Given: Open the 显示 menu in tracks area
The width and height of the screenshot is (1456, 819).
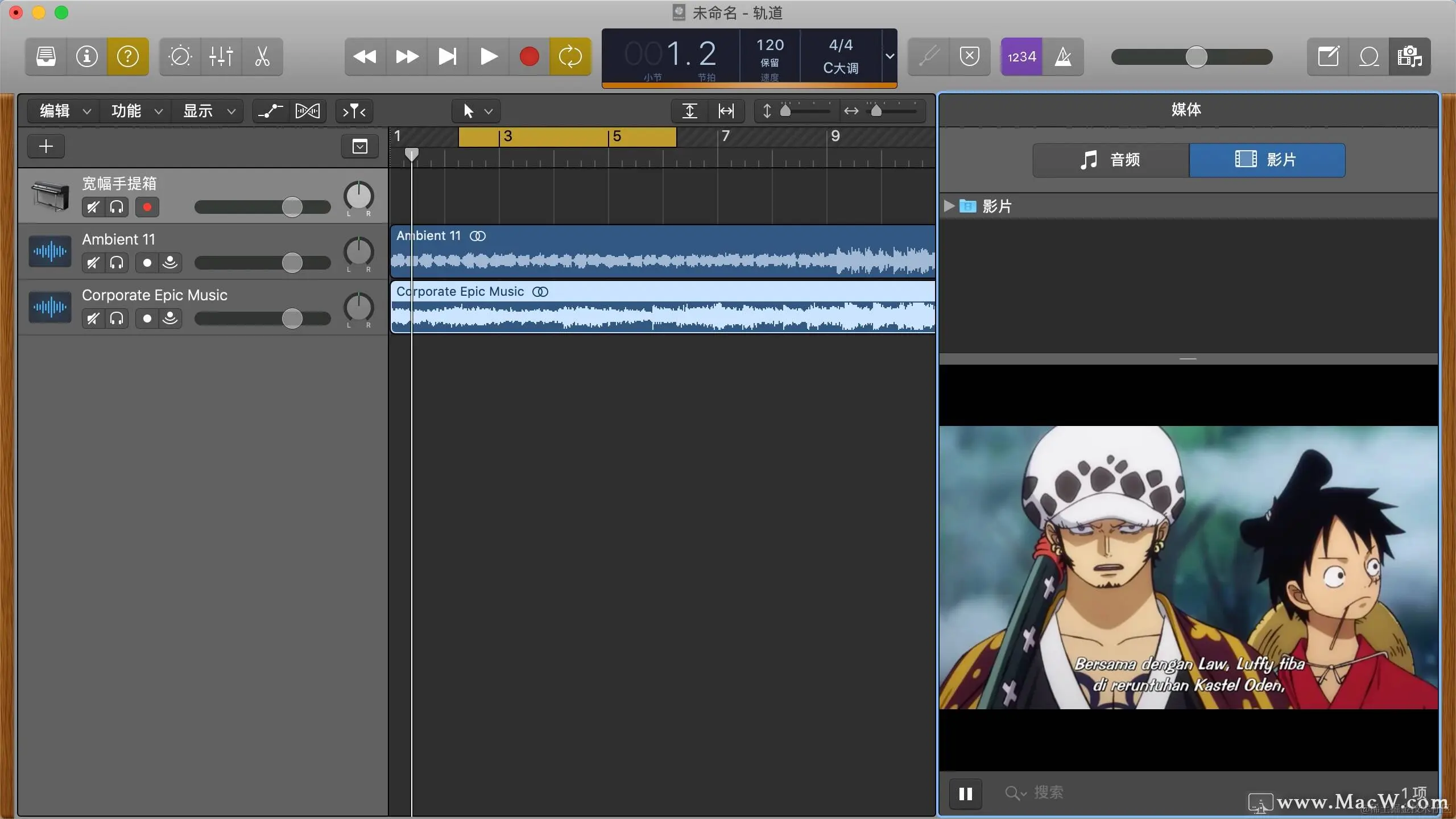Looking at the screenshot, I should pyautogui.click(x=208, y=111).
